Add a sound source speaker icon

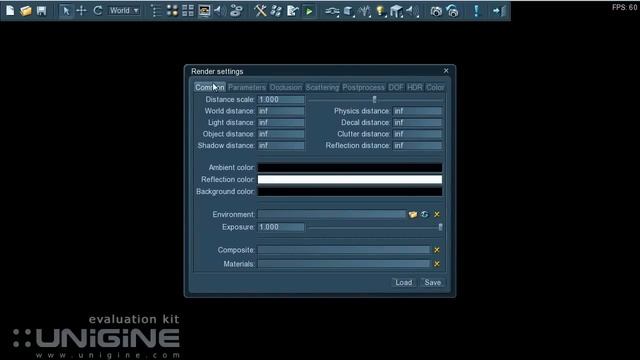[413, 11]
